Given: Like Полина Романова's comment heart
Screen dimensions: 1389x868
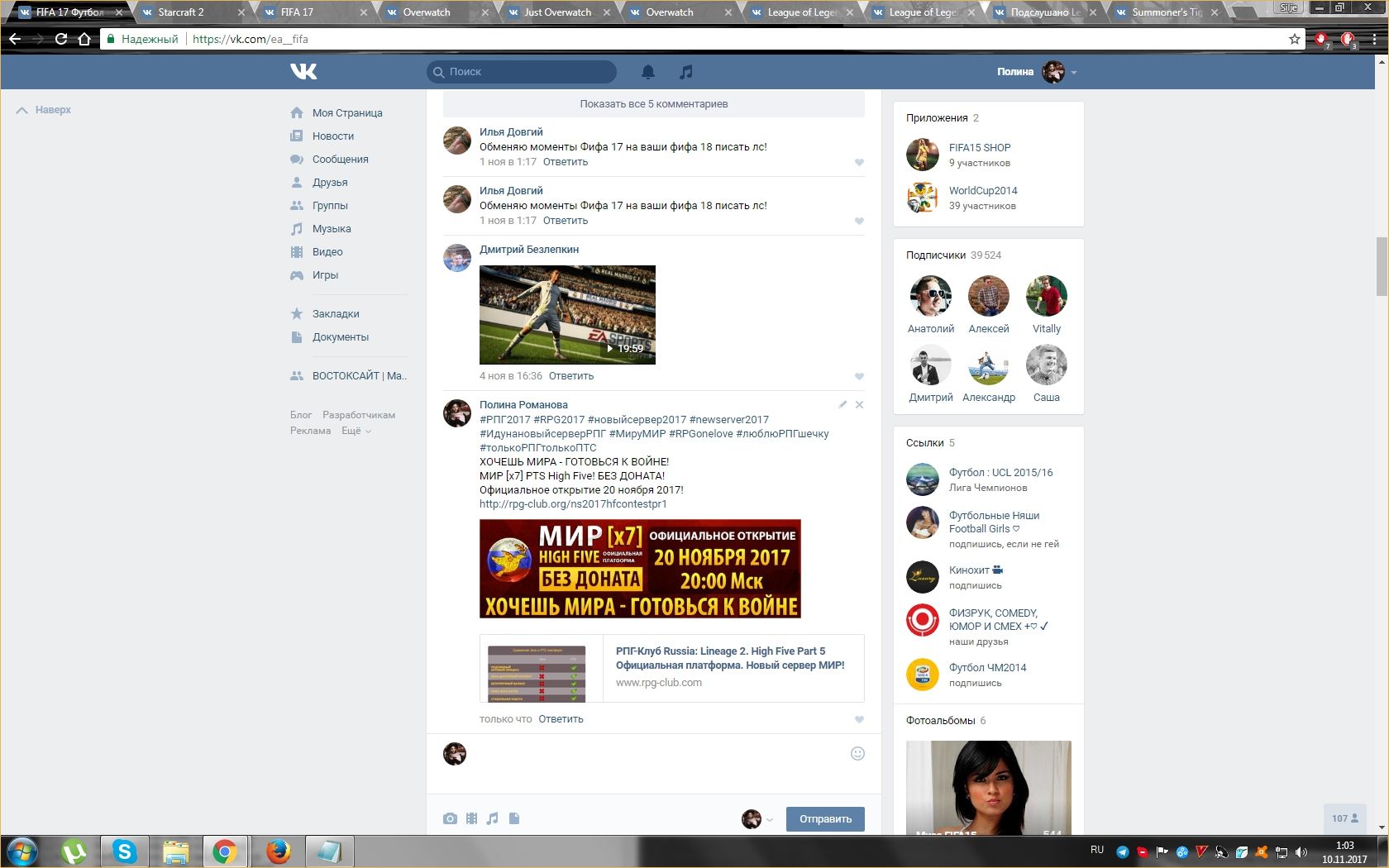Looking at the screenshot, I should [859, 719].
